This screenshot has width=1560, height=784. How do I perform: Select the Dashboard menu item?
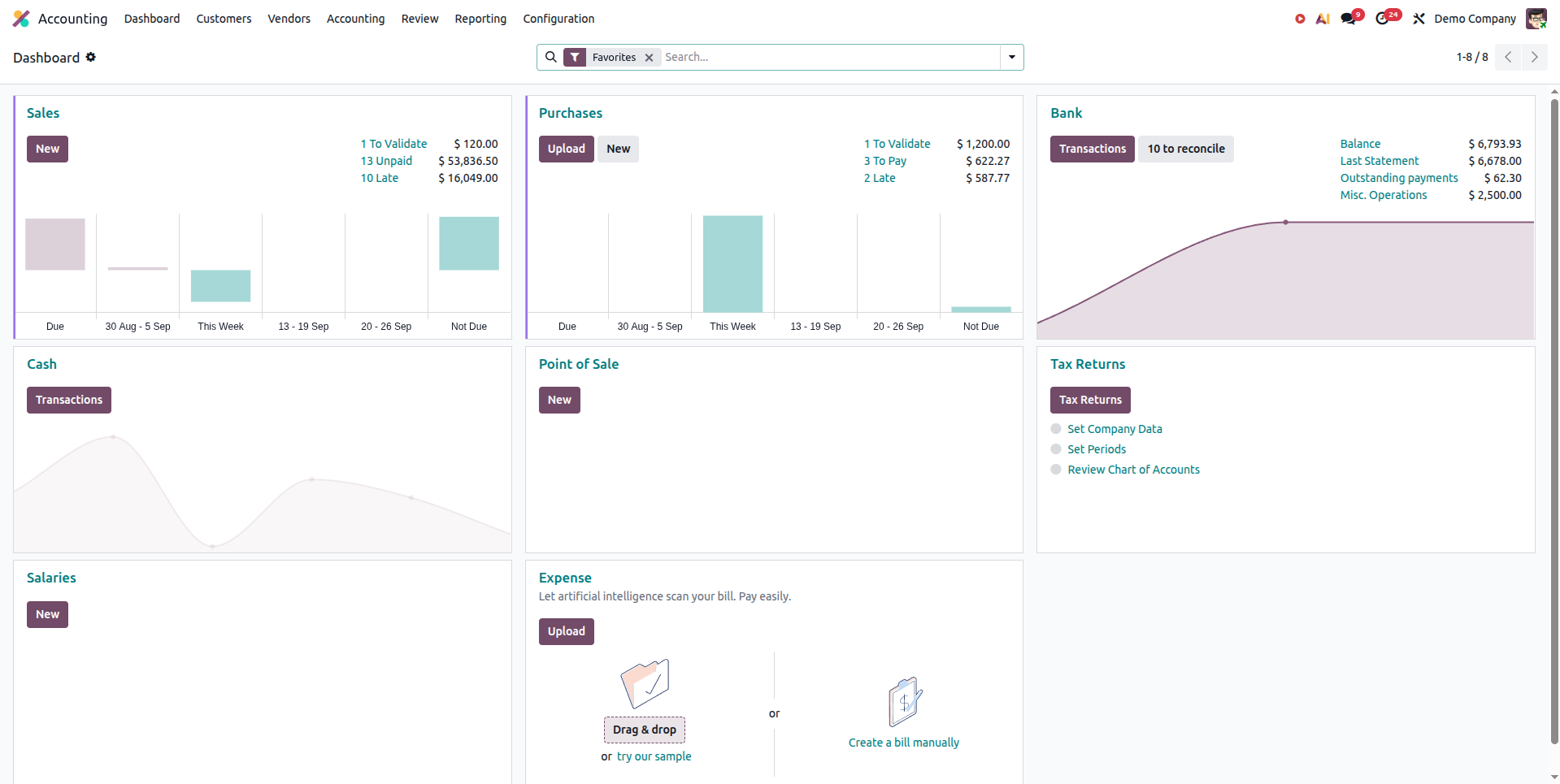click(x=152, y=19)
